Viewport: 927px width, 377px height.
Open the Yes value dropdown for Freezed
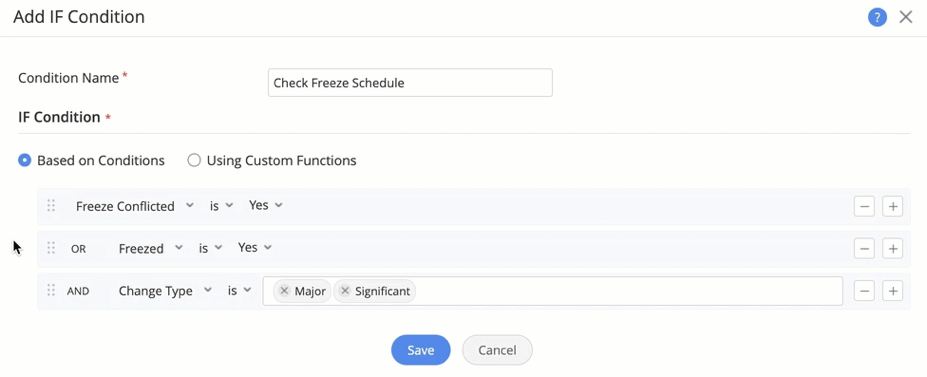[x=254, y=248]
